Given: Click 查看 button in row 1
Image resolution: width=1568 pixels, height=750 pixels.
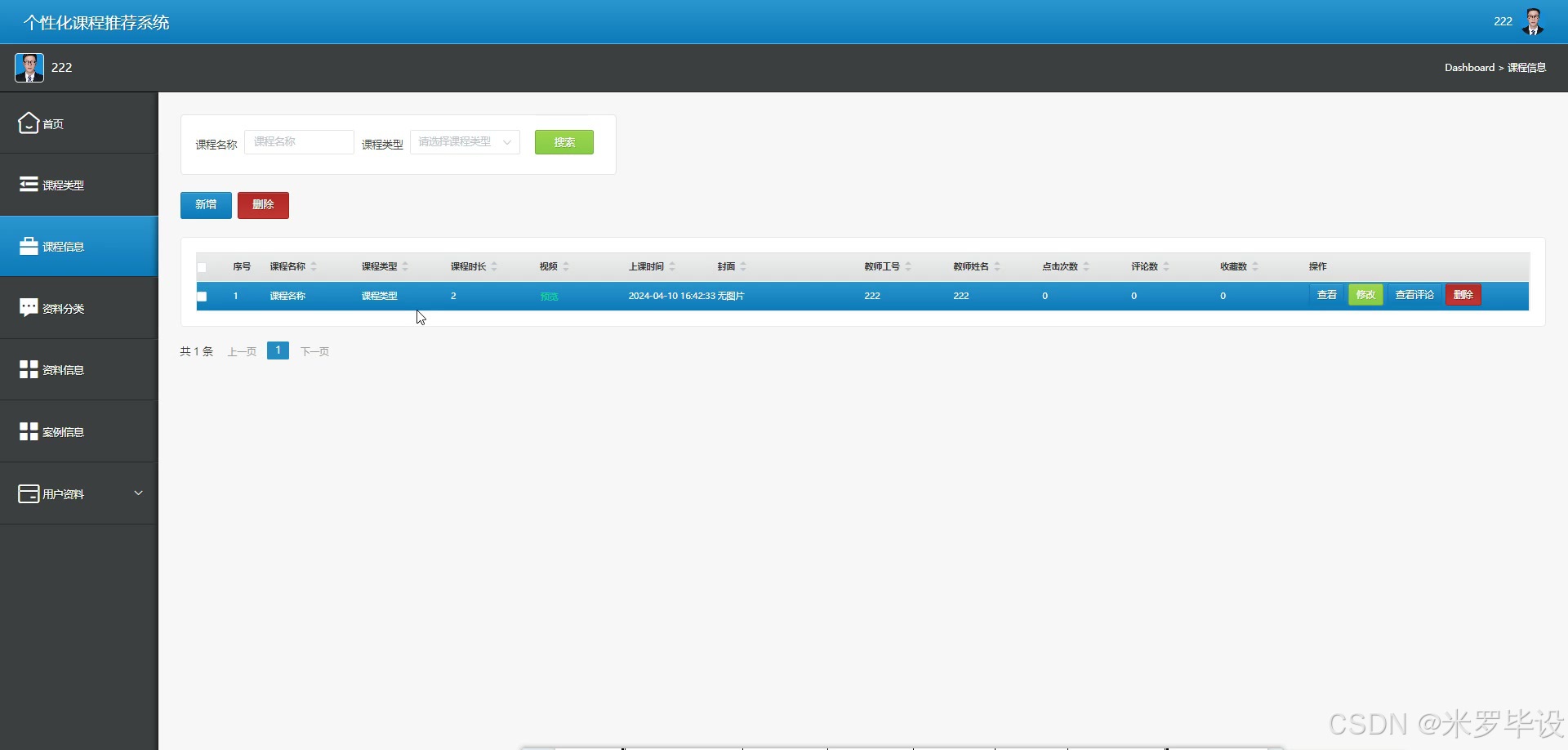Looking at the screenshot, I should pos(1327,295).
